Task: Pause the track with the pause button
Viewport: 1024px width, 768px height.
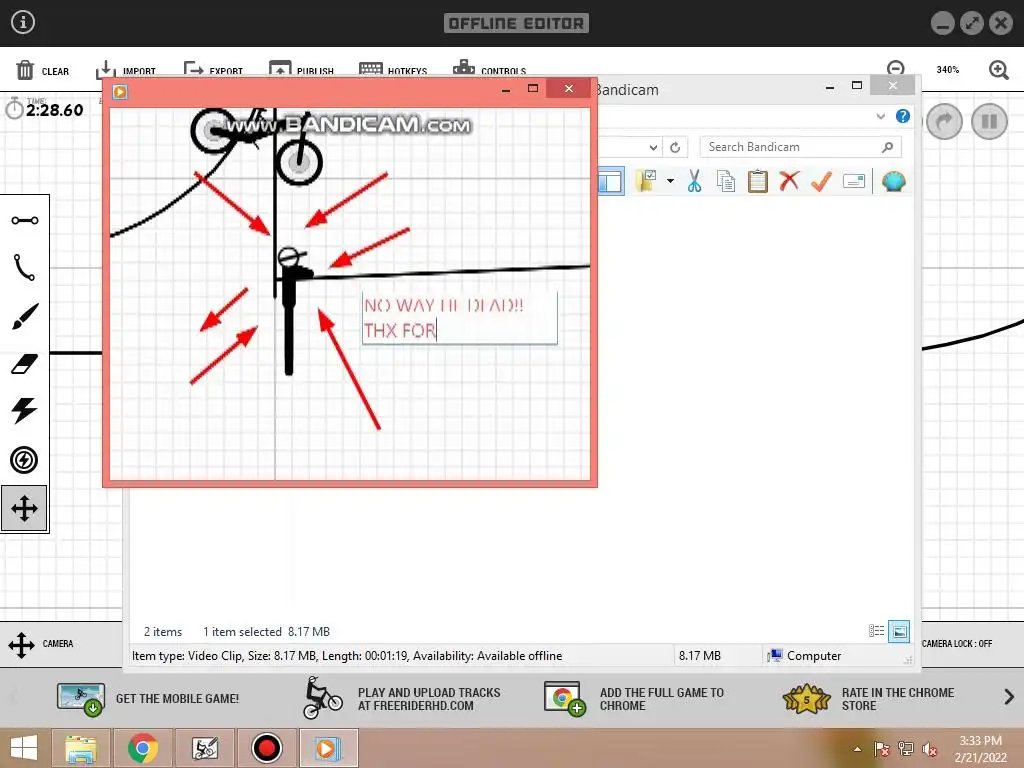Action: click(x=989, y=121)
